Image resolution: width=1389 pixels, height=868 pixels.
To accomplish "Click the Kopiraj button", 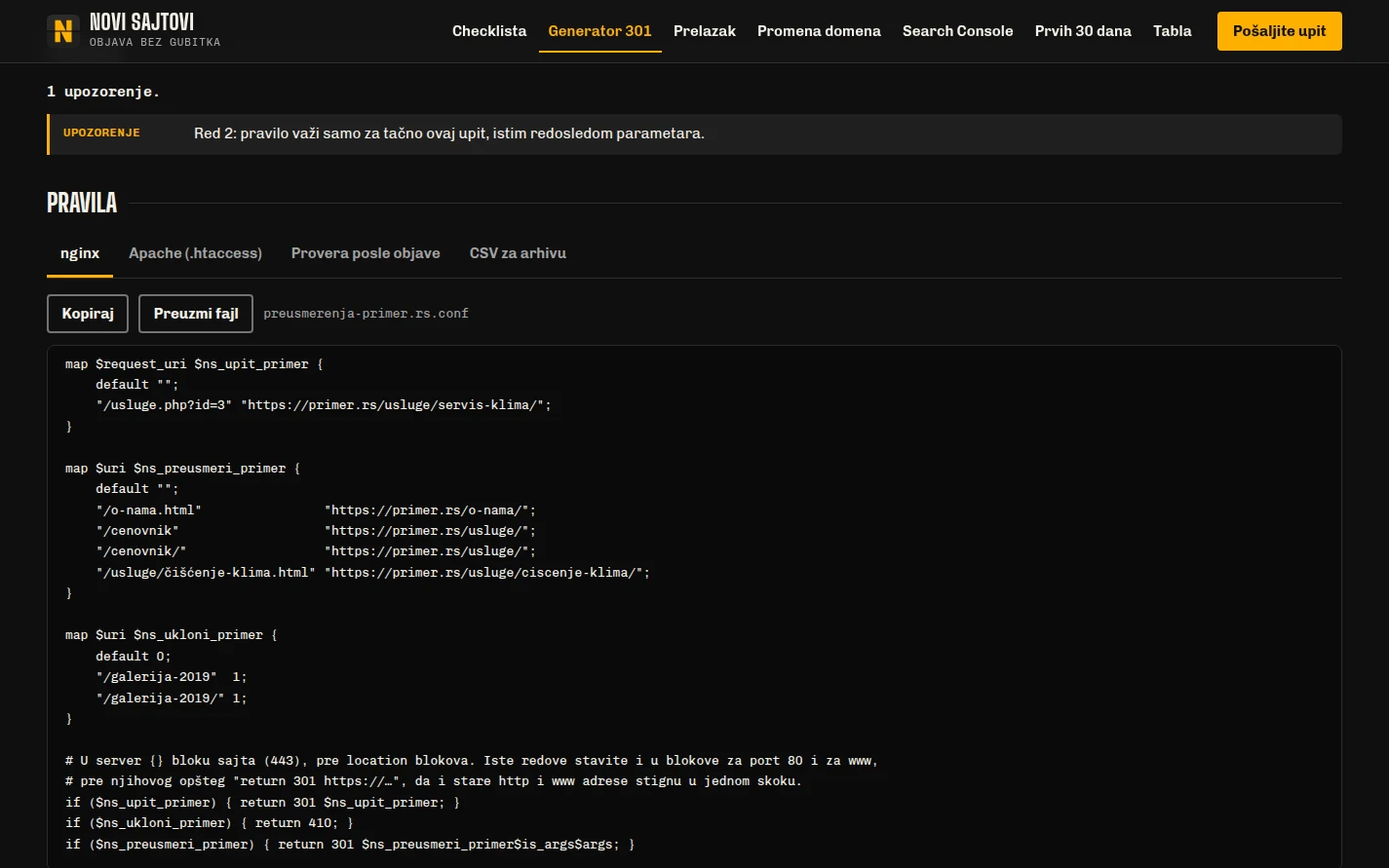I will [x=88, y=314].
